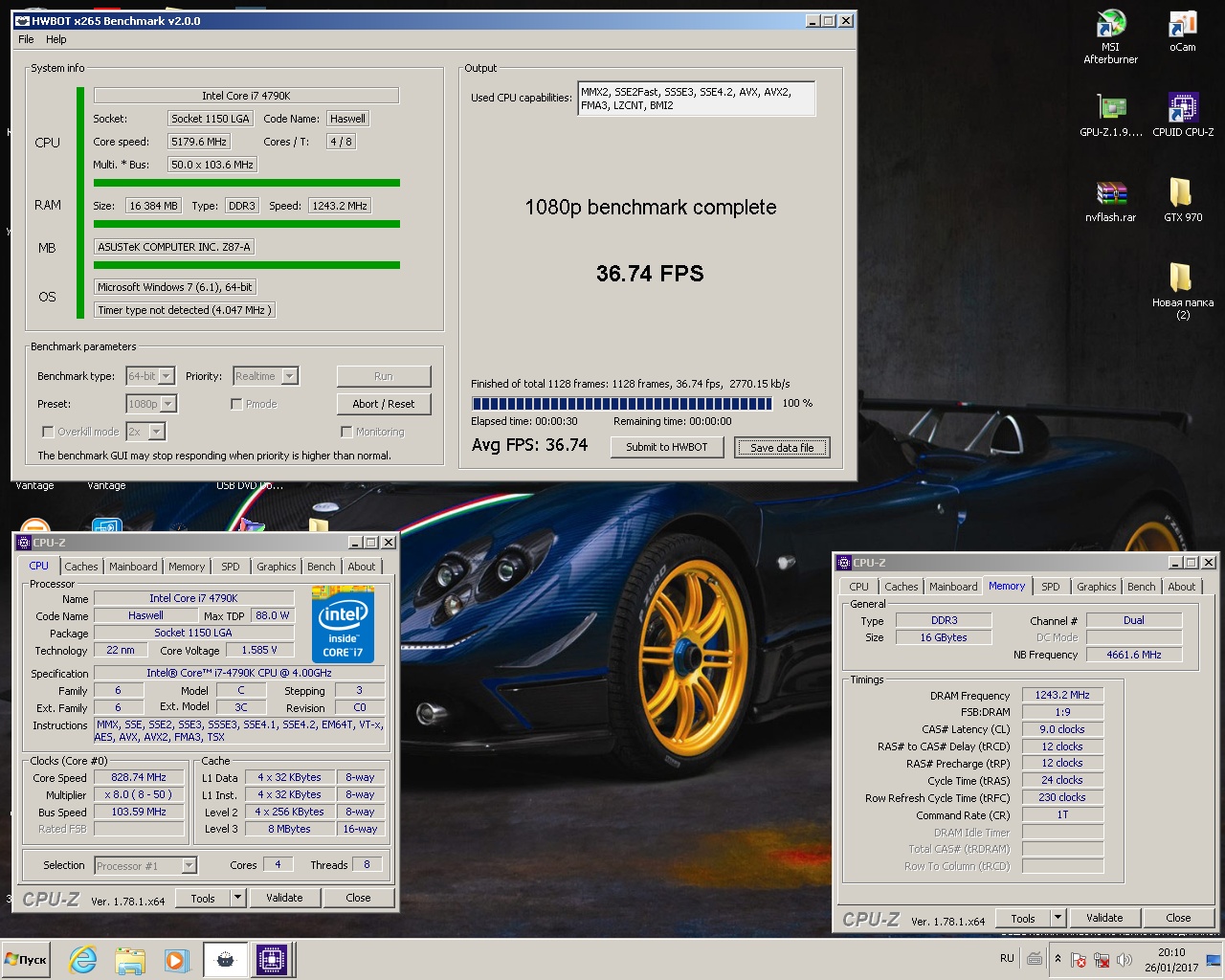Switch to Caches tab in left CPU-Z

tap(81, 567)
